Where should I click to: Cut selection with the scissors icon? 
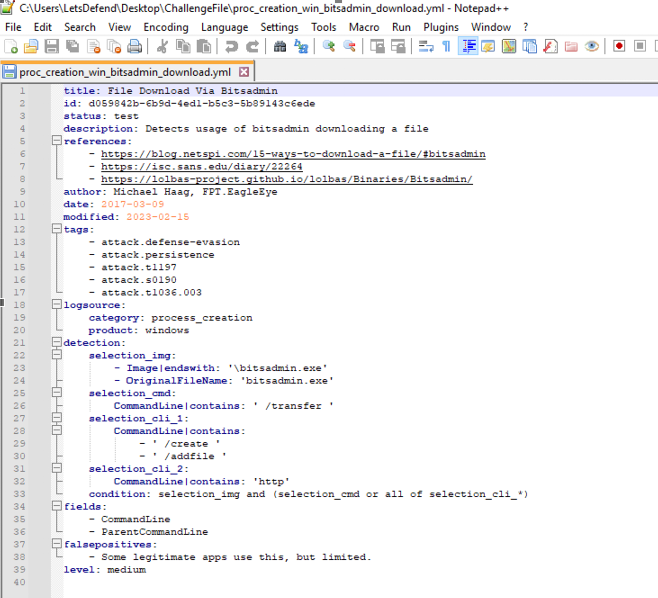162,46
